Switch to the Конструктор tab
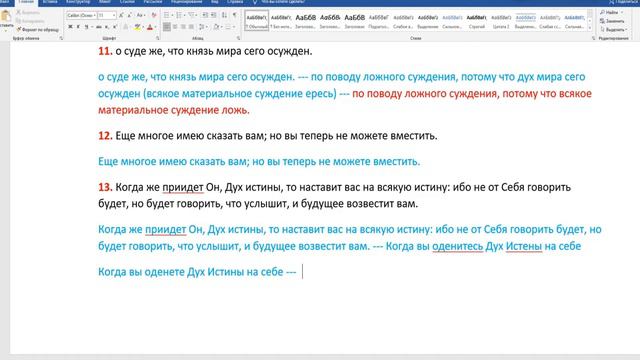640x360 pixels. pos(78,2)
